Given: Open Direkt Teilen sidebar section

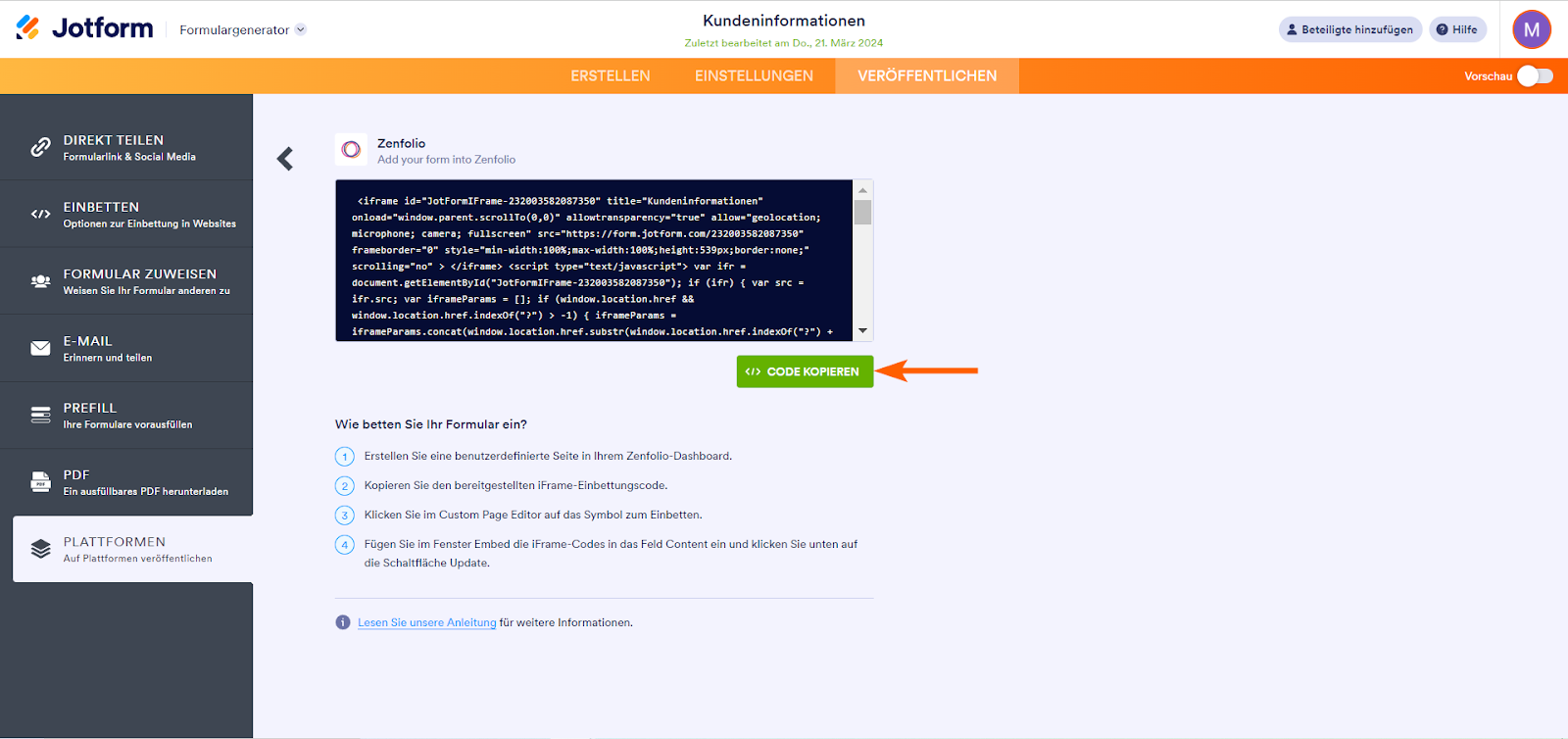Looking at the screenshot, I should coord(126,147).
